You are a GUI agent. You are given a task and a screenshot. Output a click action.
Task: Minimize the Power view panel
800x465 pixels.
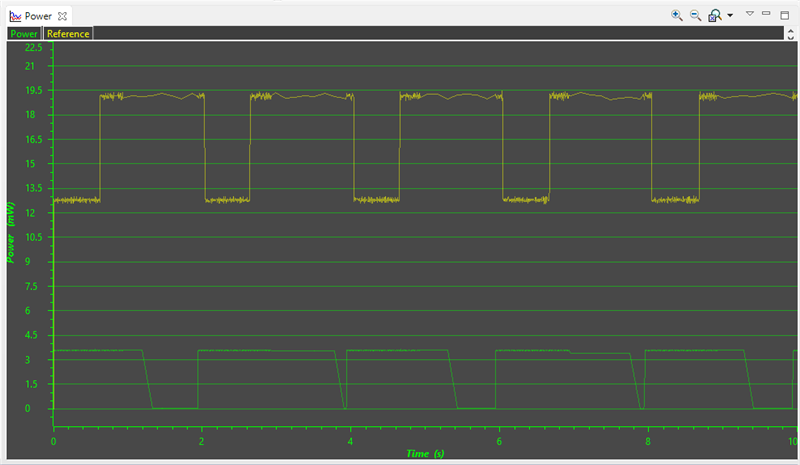[766, 14]
